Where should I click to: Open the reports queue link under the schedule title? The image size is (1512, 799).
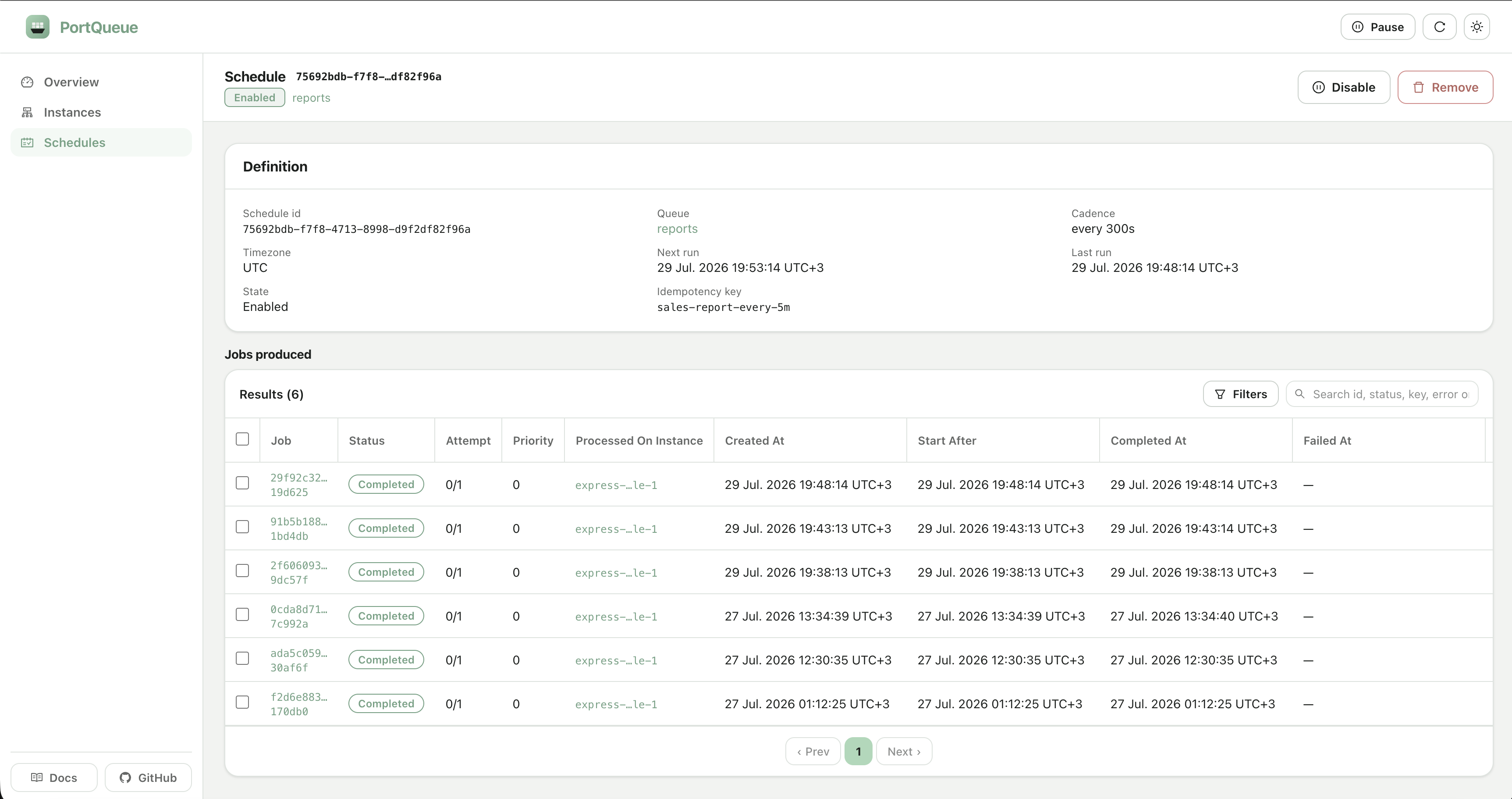pos(311,98)
